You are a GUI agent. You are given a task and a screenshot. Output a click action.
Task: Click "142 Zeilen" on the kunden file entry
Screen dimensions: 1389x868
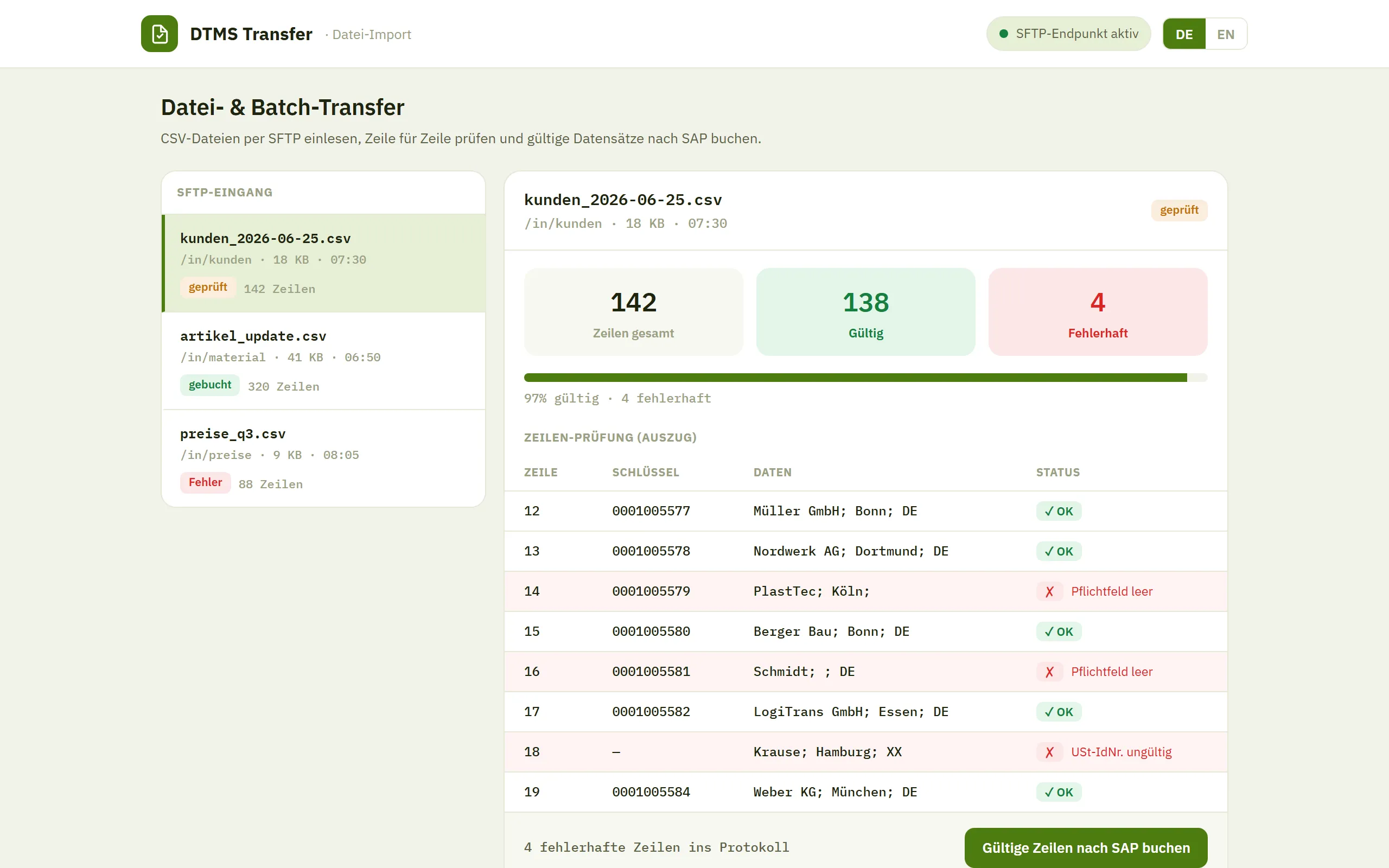279,289
